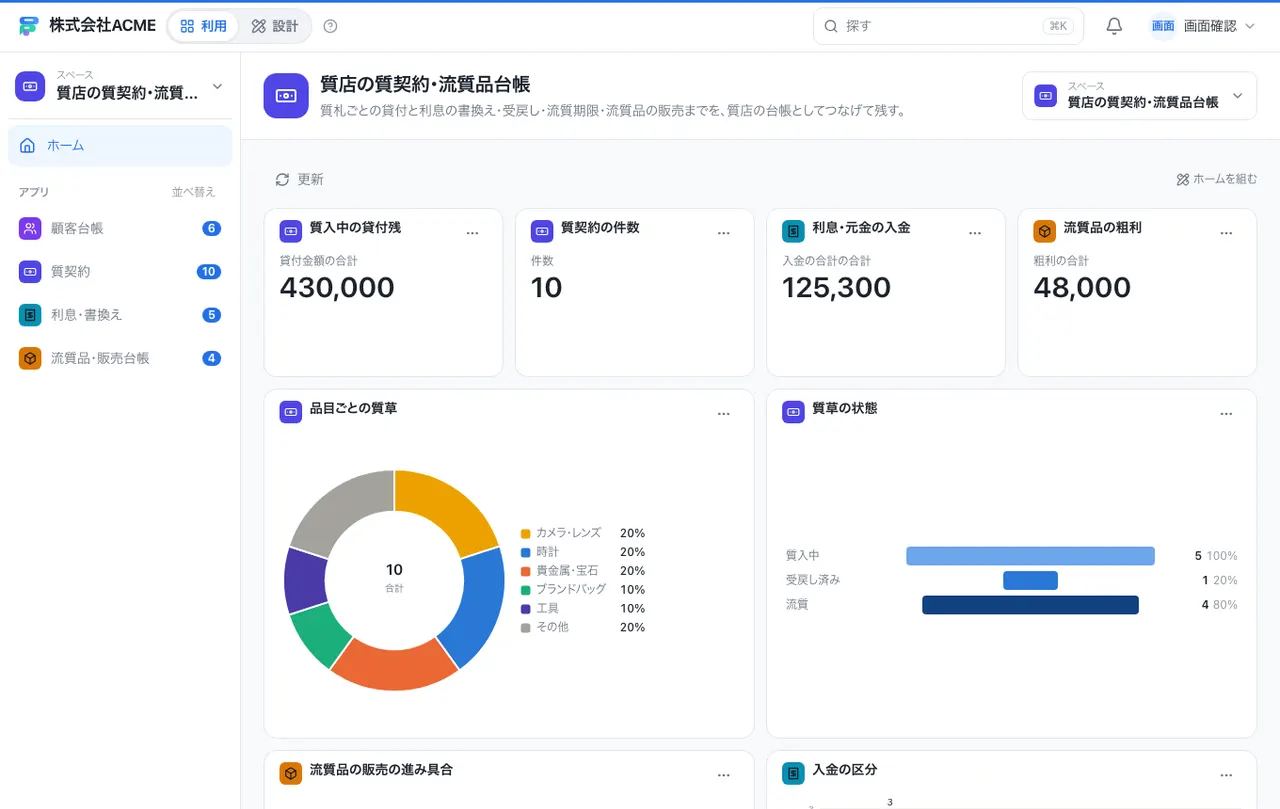Expand the sidebar space selector
Screen dimensions: 1280x809
tap(120, 86)
